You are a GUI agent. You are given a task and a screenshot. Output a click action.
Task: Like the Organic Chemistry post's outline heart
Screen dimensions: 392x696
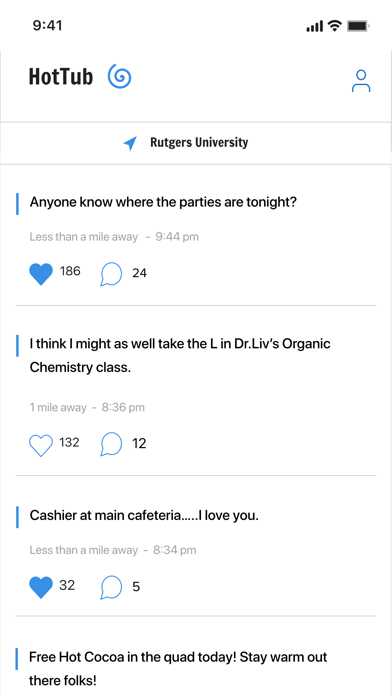point(41,445)
